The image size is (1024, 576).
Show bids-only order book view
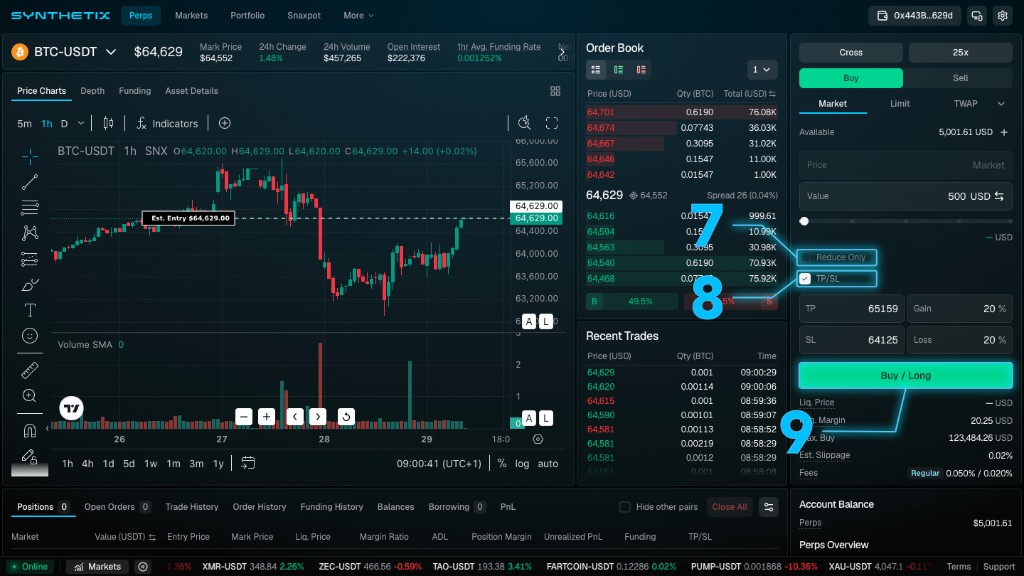pyautogui.click(x=618, y=69)
